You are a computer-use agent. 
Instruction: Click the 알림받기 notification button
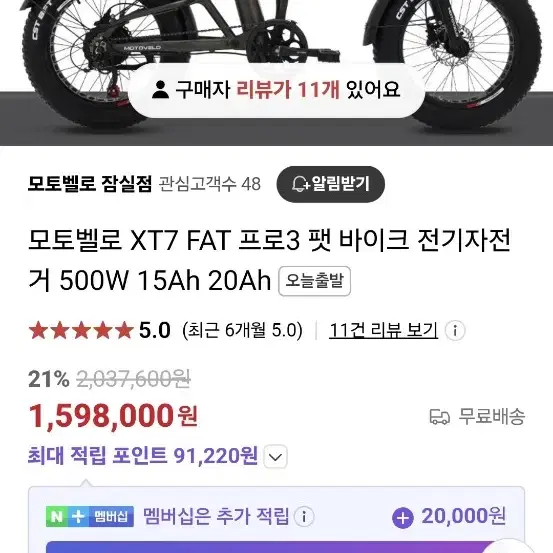point(330,184)
